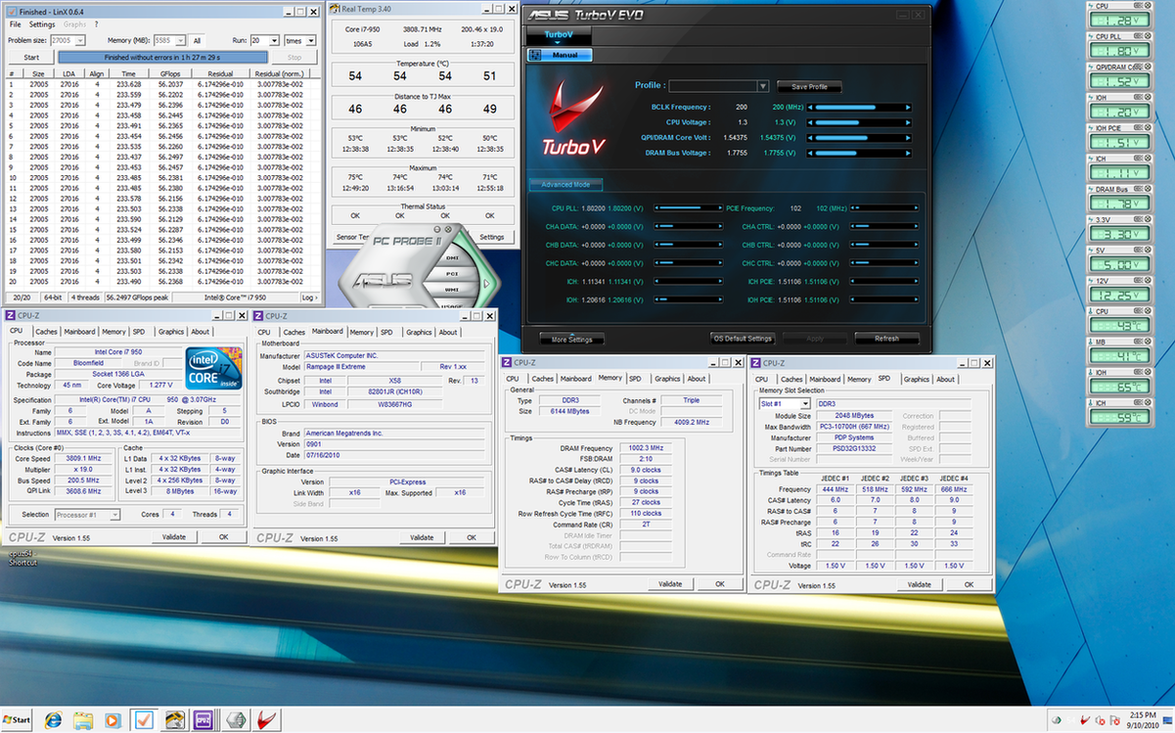Click the PC Probe II green arrow

point(487,283)
